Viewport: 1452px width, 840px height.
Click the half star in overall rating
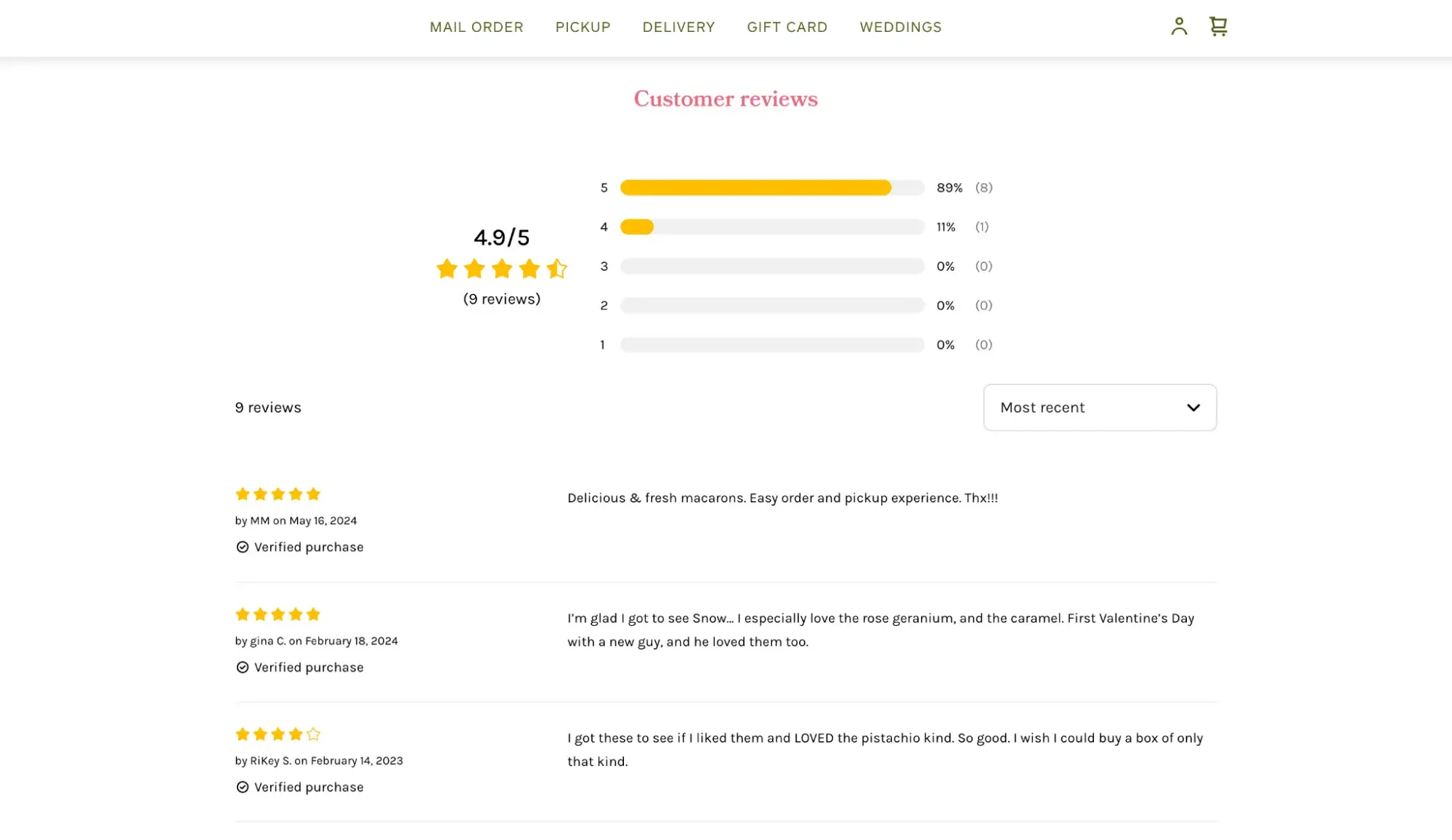(557, 269)
